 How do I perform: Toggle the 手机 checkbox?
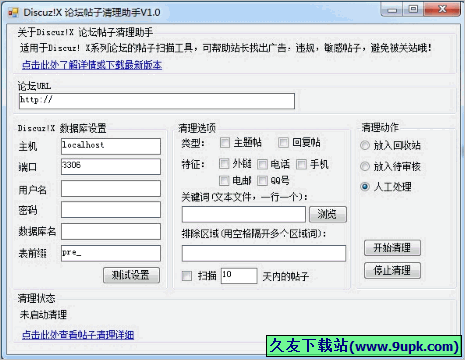(302, 164)
